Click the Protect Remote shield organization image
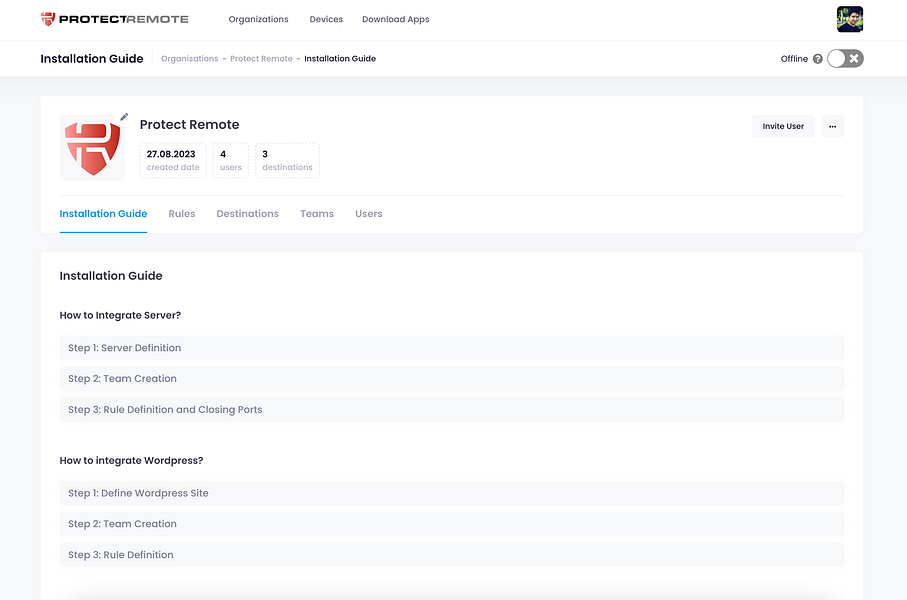 coord(93,148)
